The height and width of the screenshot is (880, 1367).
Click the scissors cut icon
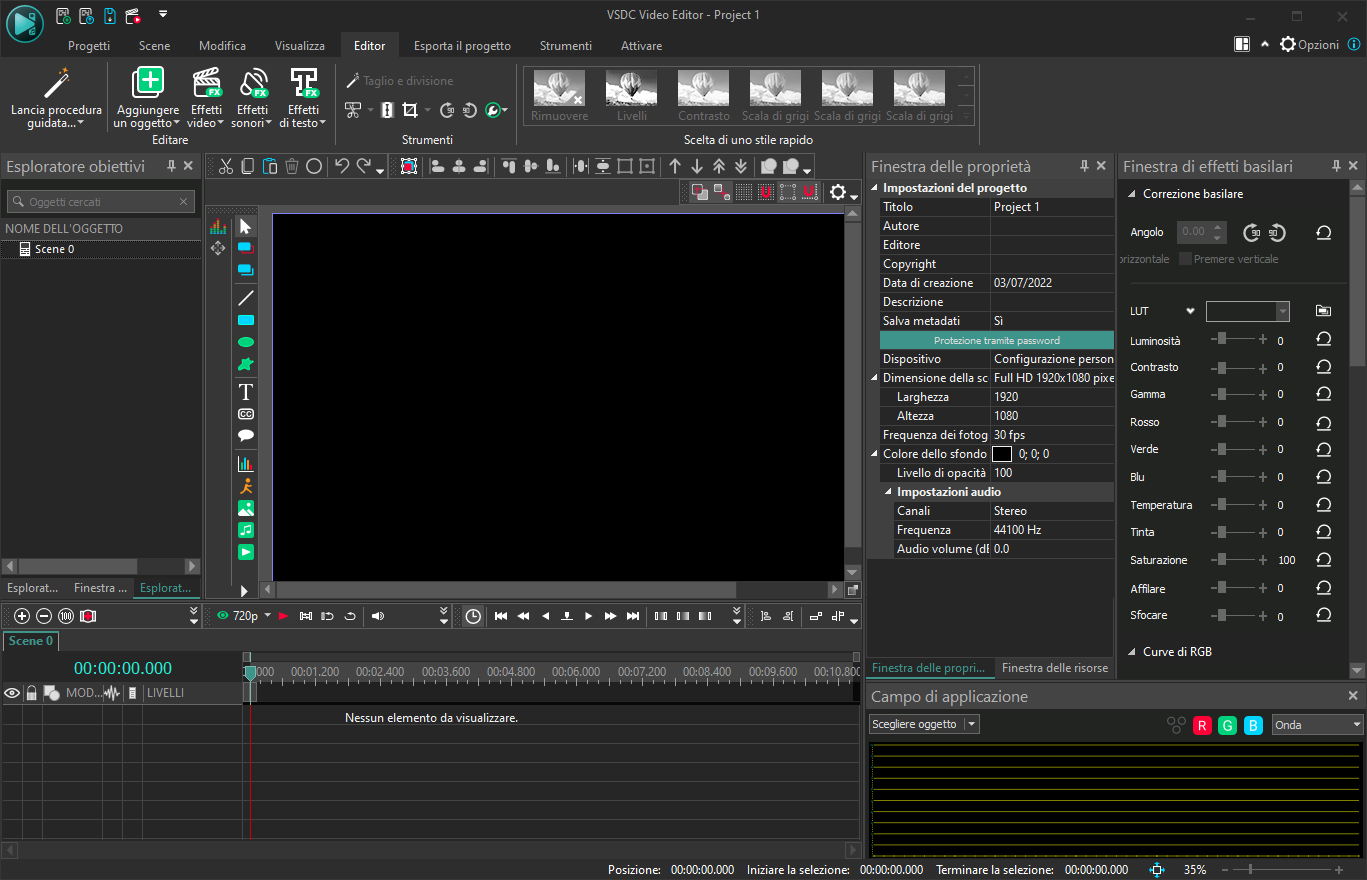pyautogui.click(x=226, y=166)
